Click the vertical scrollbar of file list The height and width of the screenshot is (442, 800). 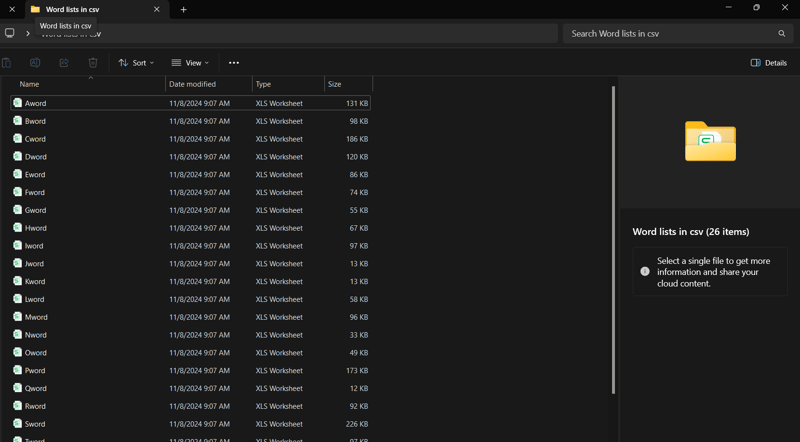(613, 240)
